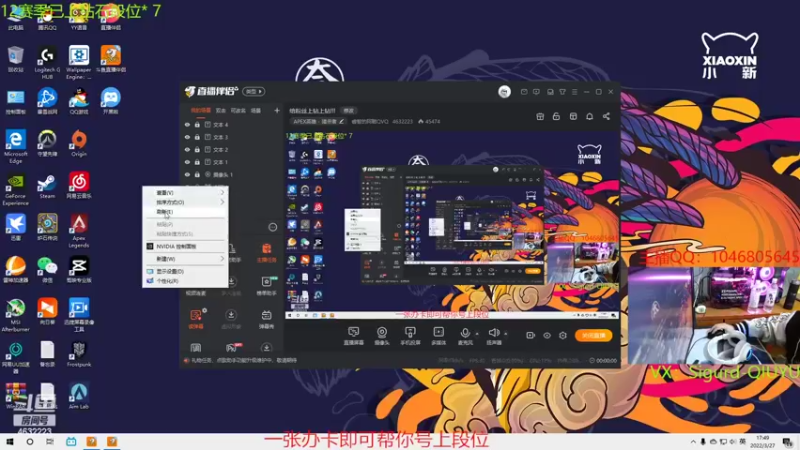Choose 个性化(R) in context menu
Viewport: 800px width, 450px height.
(x=185, y=281)
